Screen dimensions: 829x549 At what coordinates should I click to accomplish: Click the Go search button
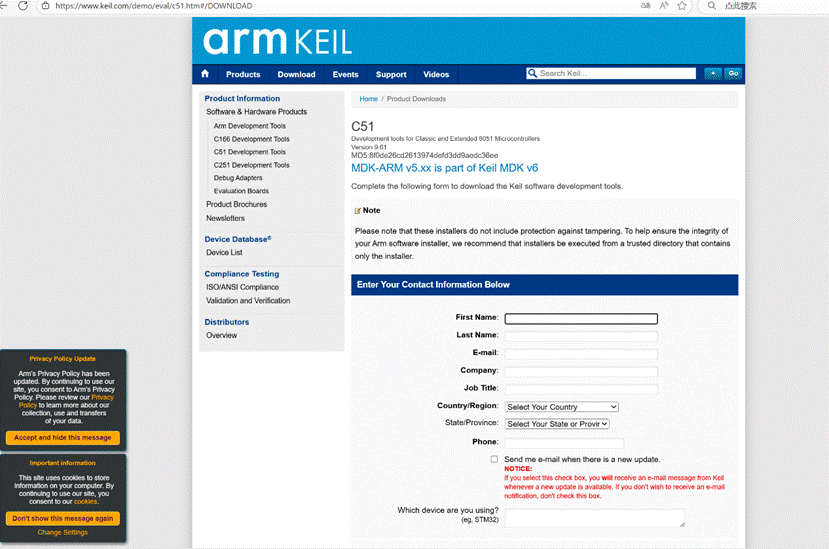[x=733, y=74]
